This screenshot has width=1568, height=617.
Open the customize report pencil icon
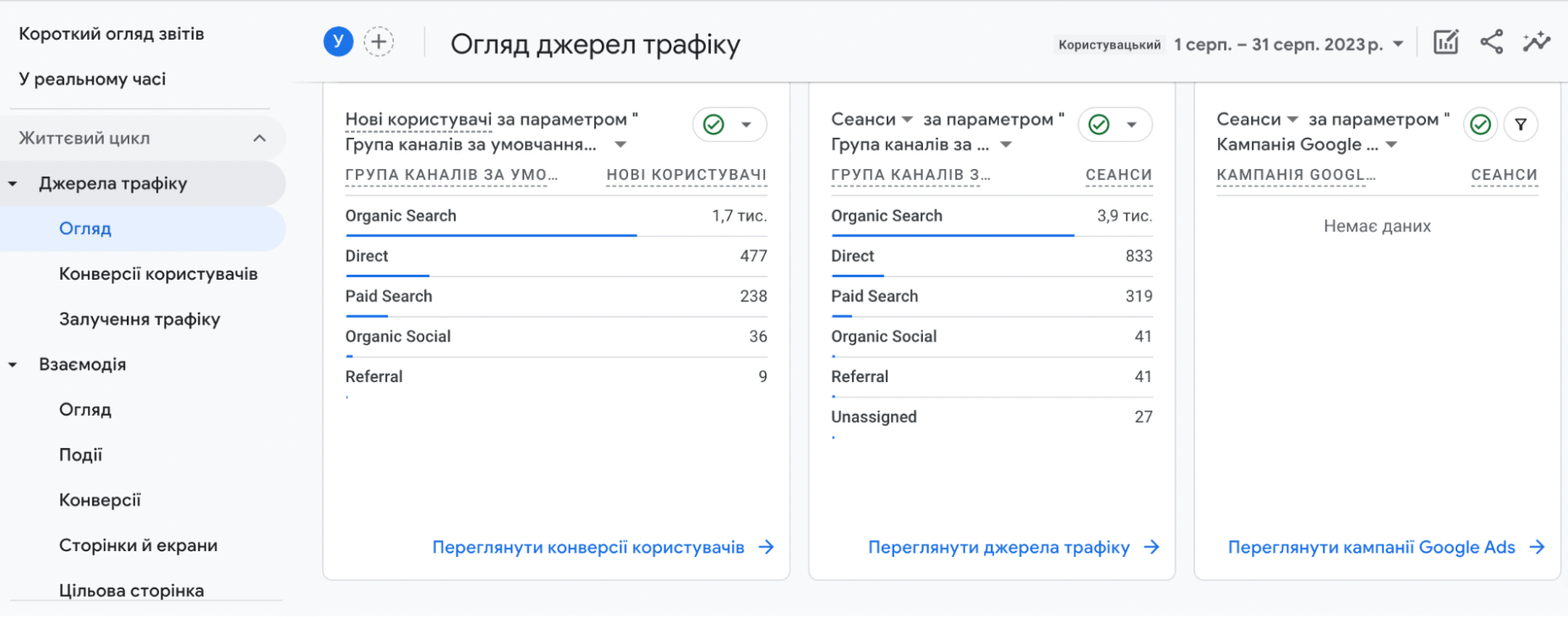pos(1445,42)
